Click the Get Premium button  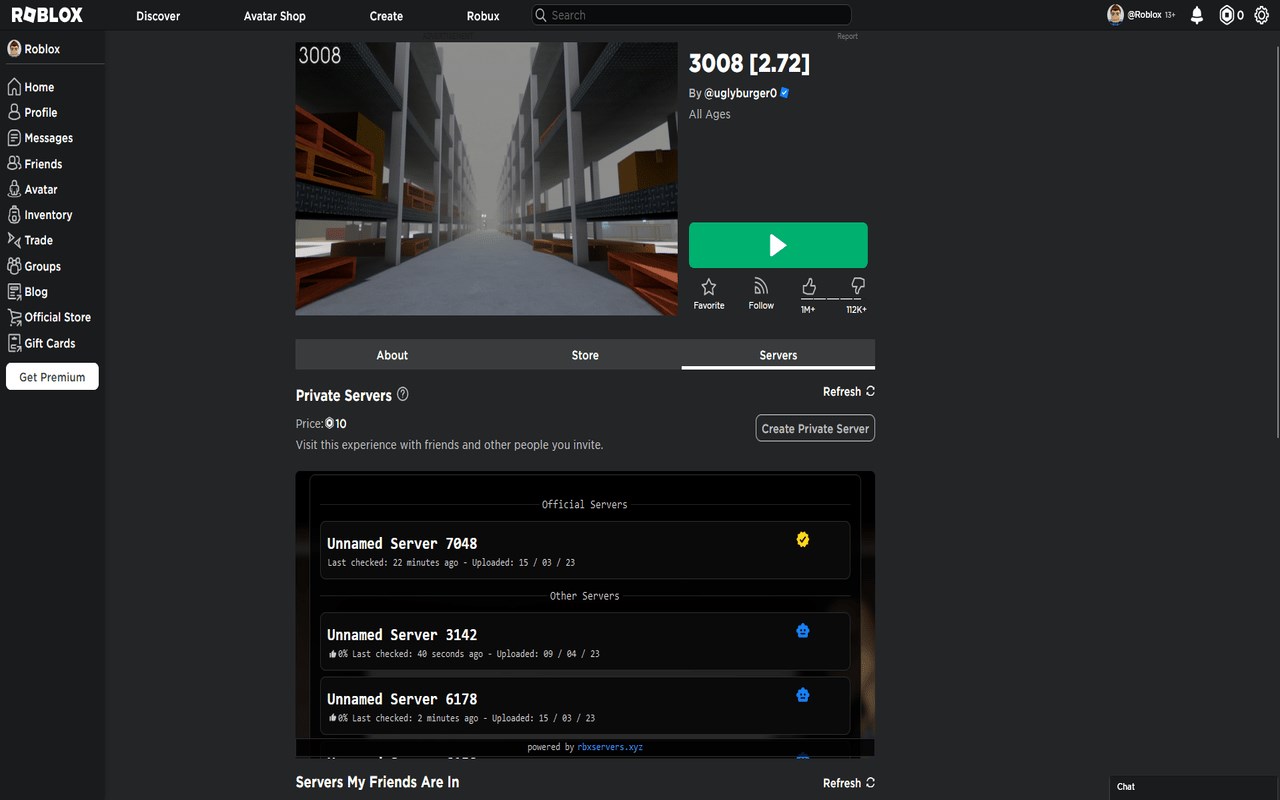(52, 377)
